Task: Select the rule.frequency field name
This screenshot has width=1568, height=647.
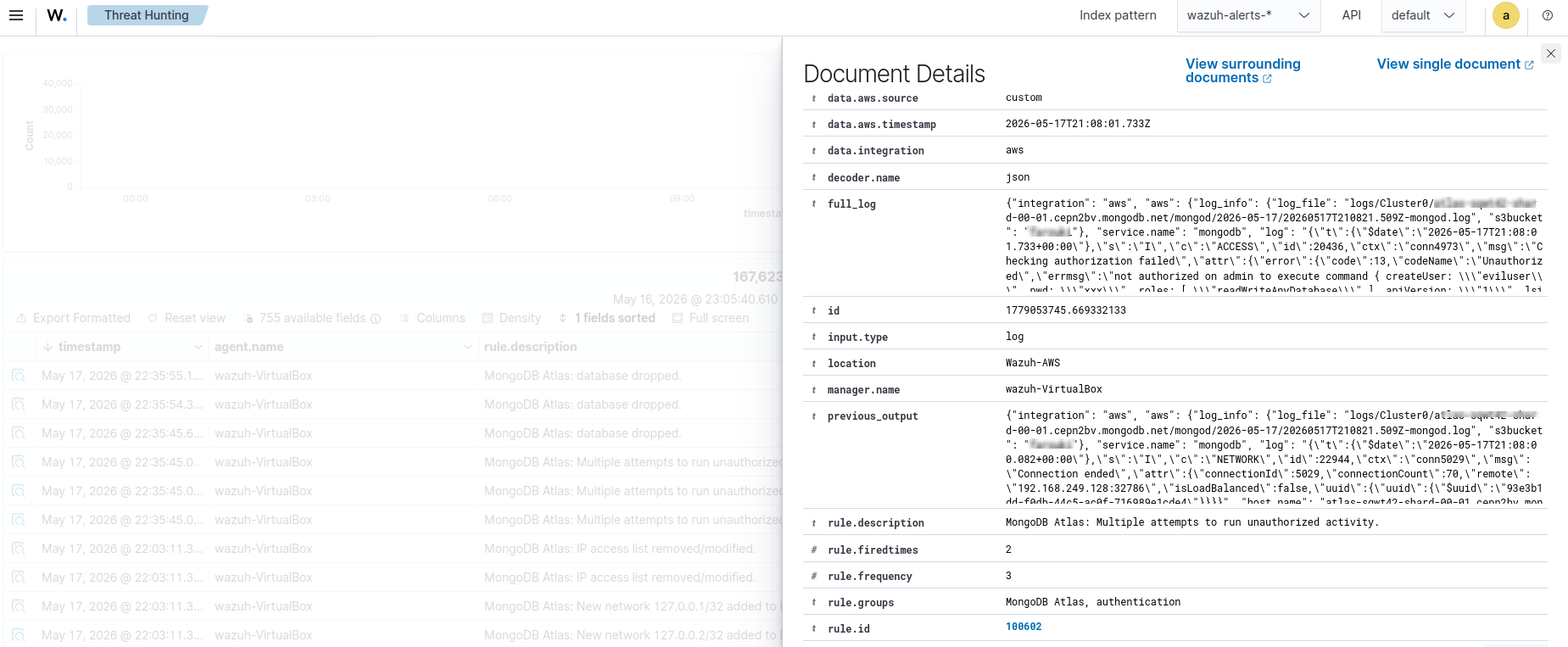Action: (870, 577)
